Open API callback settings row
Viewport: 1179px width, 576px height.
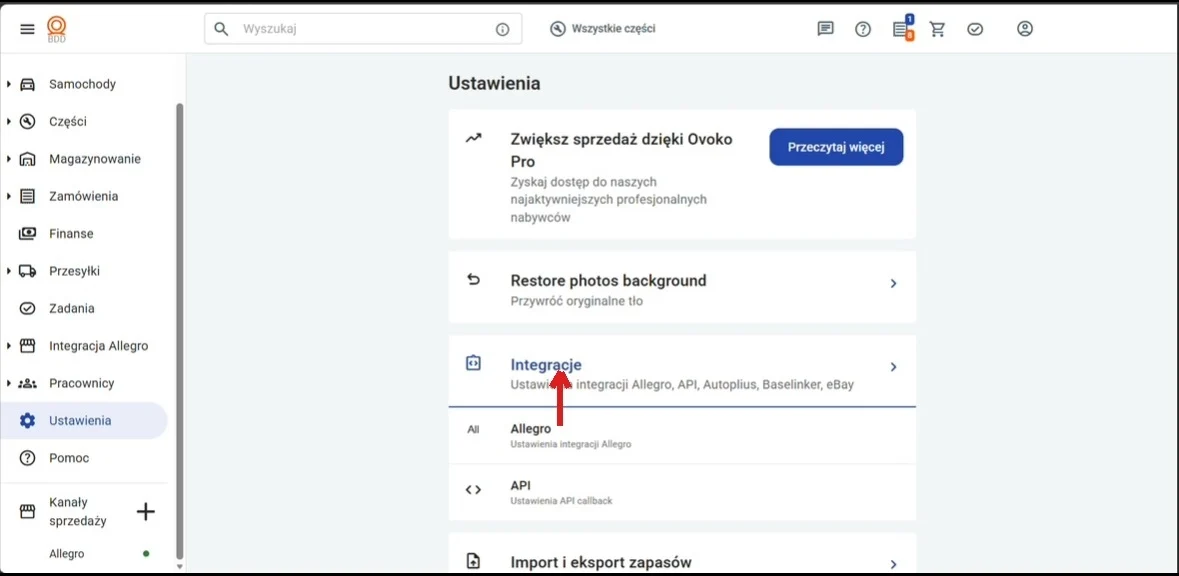(x=682, y=493)
